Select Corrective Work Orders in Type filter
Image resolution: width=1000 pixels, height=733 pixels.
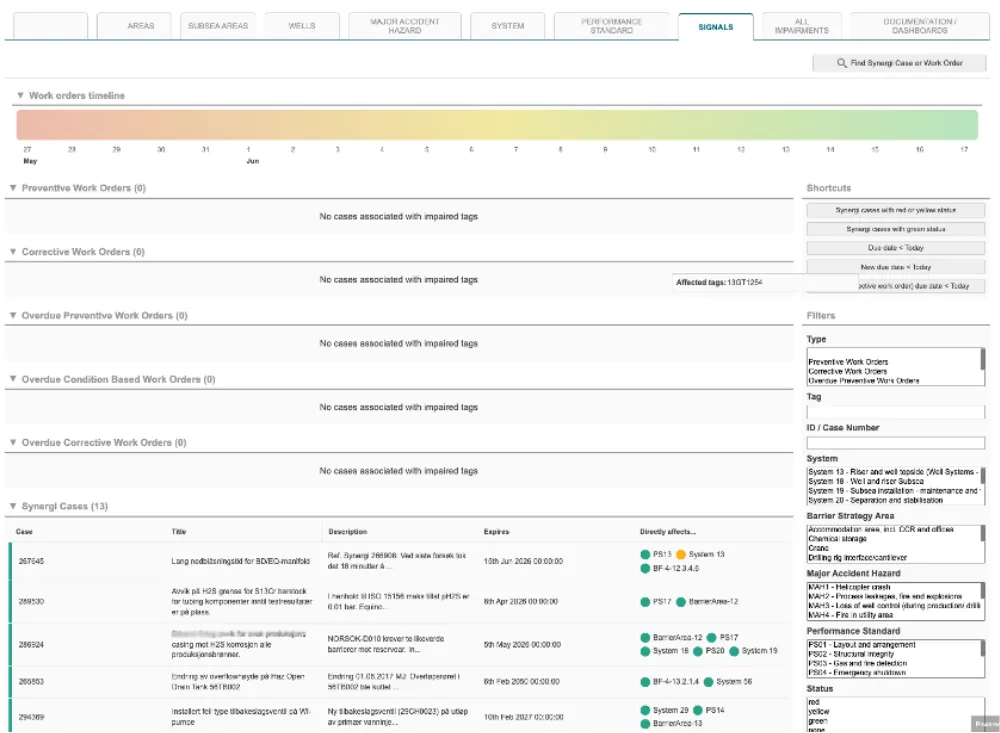847,371
